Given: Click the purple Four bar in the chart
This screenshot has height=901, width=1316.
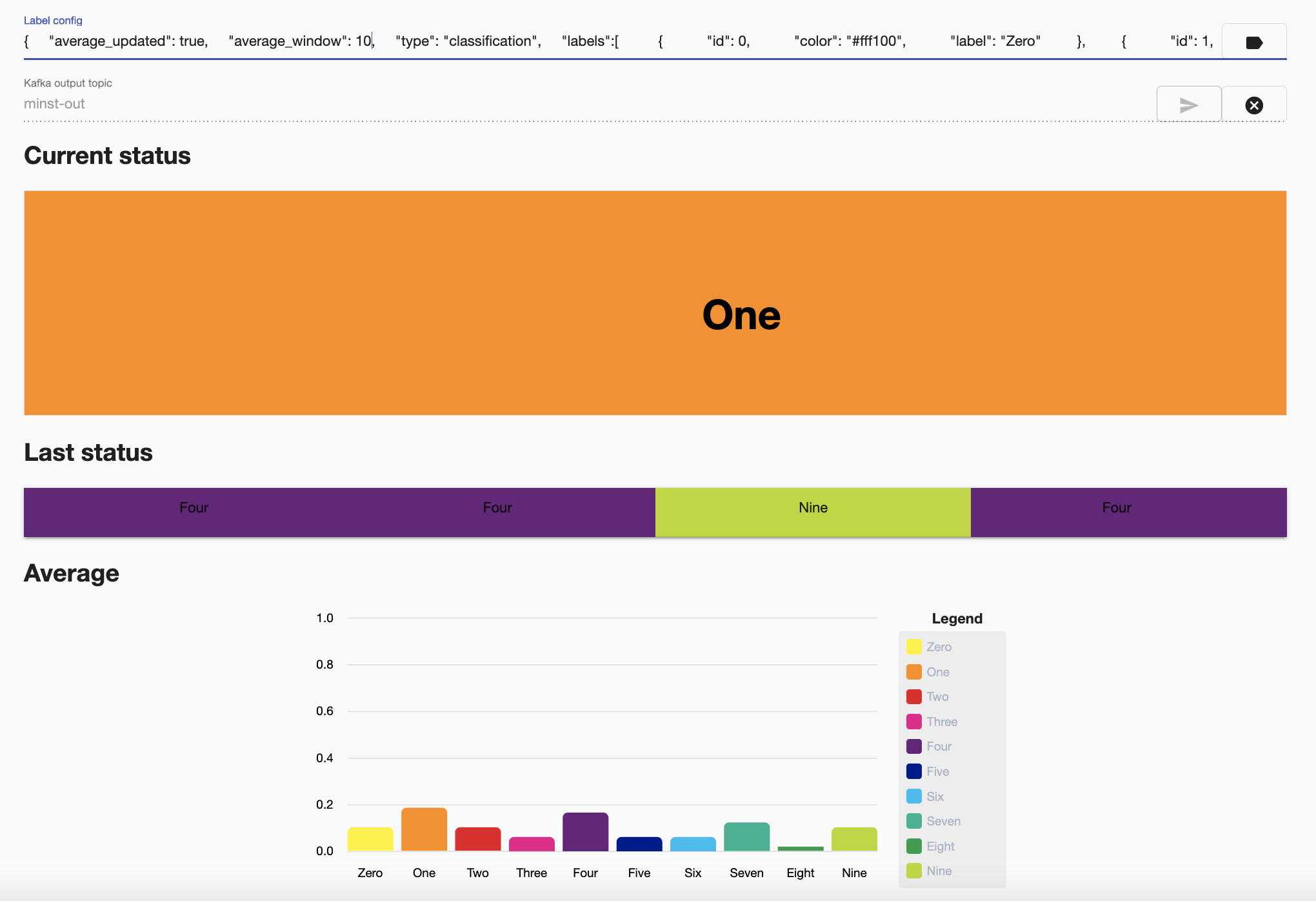Looking at the screenshot, I should click(585, 832).
